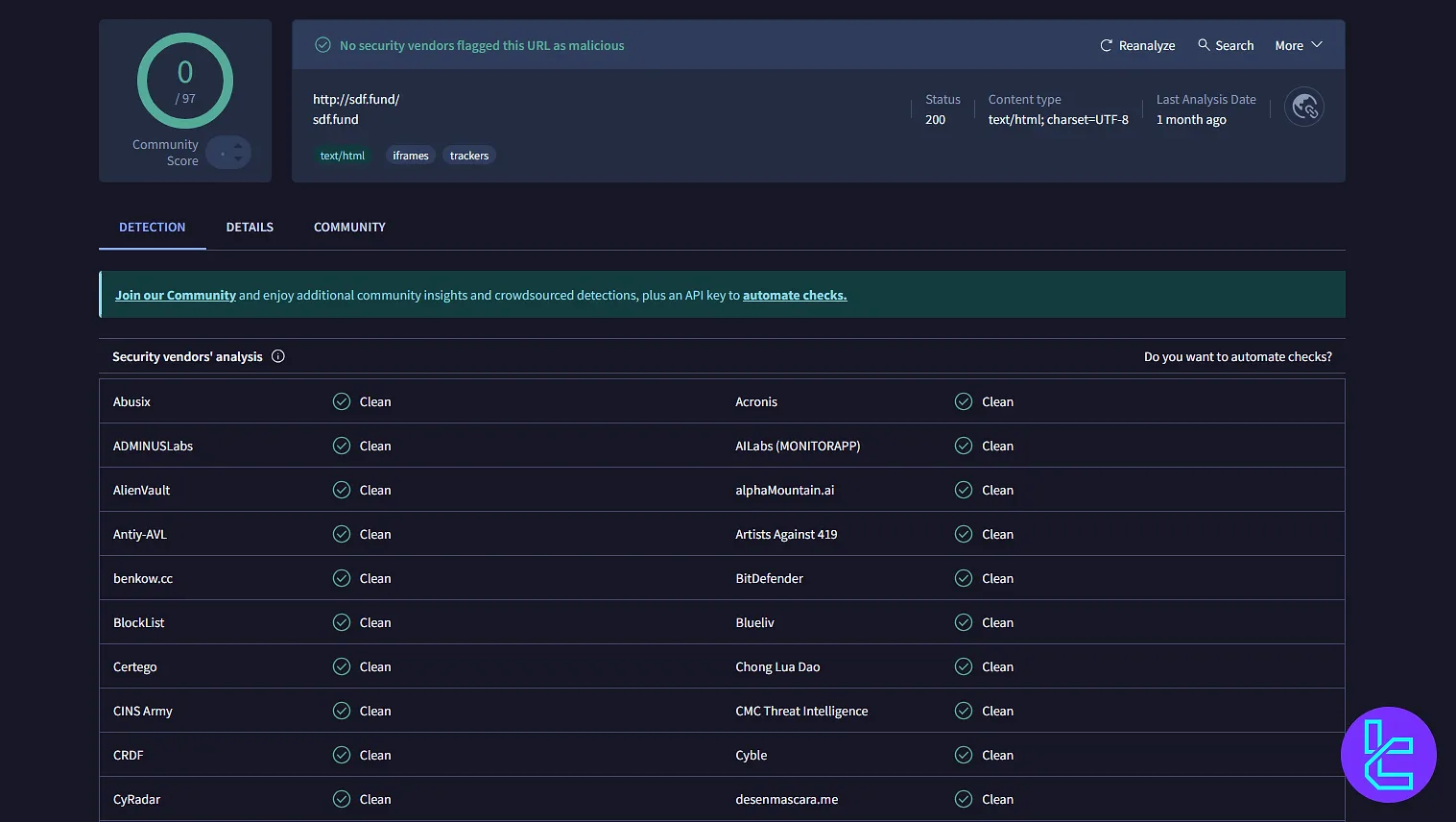This screenshot has height=822, width=1456.
Task: Click the 'Do you want to automate checks?' link
Action: pos(1237,356)
